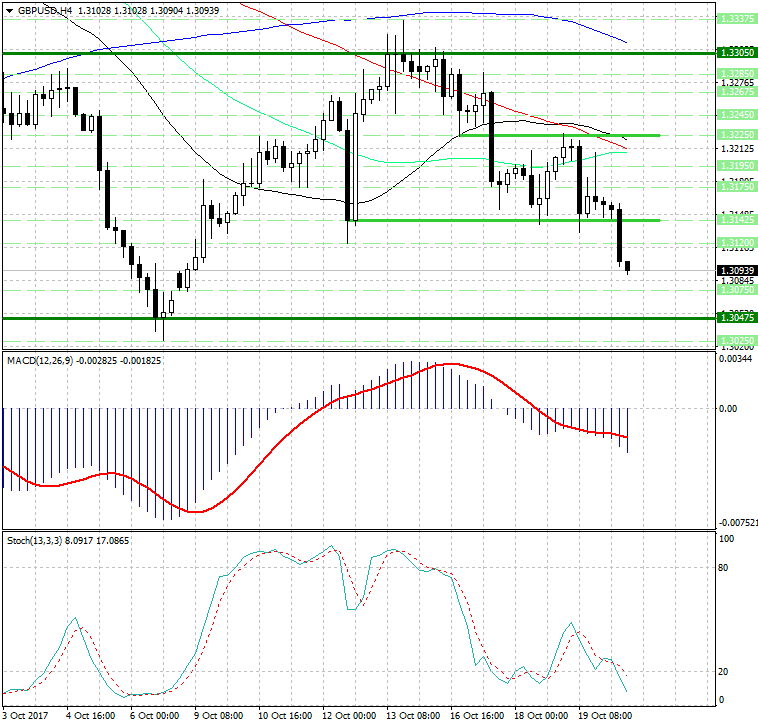Click the 1.31425 price level label
Screen dimensions: 758x727
pos(736,219)
